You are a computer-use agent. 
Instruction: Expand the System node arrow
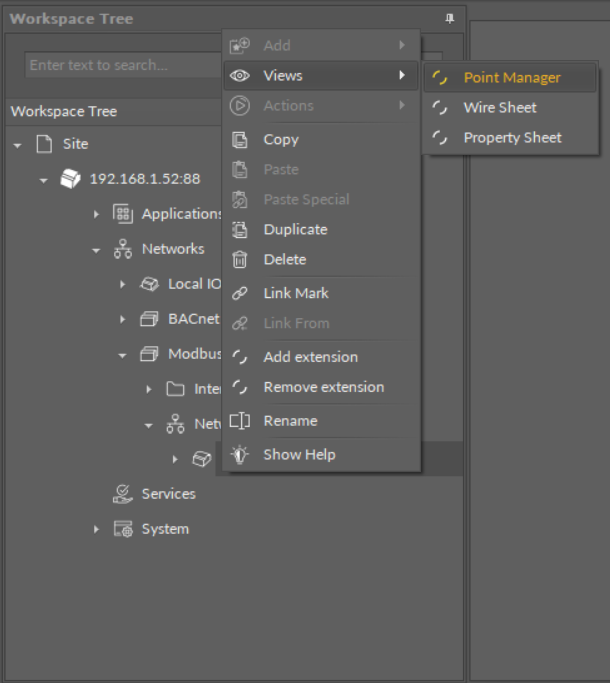(x=97, y=529)
